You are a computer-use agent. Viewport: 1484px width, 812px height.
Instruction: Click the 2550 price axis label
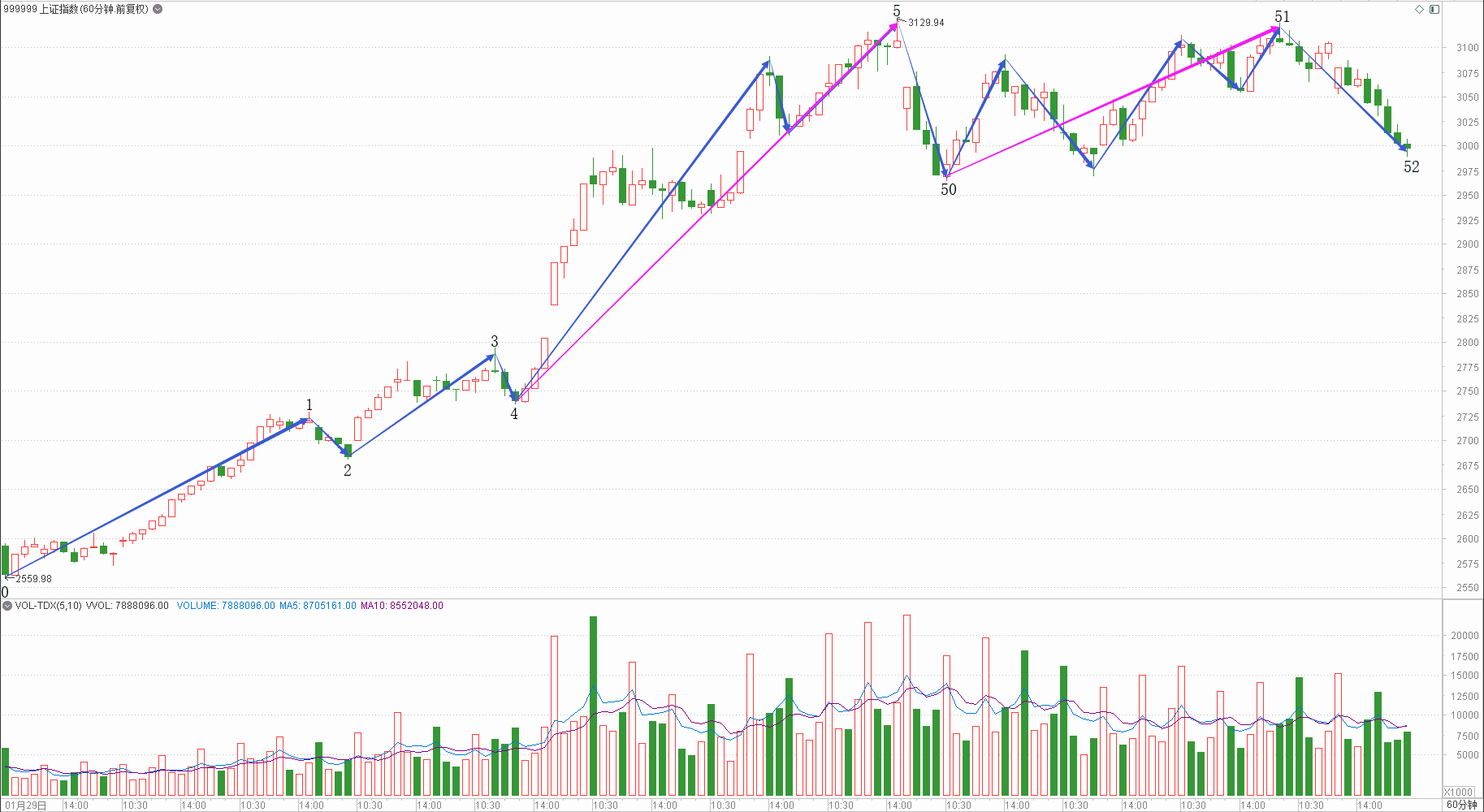[x=1467, y=588]
